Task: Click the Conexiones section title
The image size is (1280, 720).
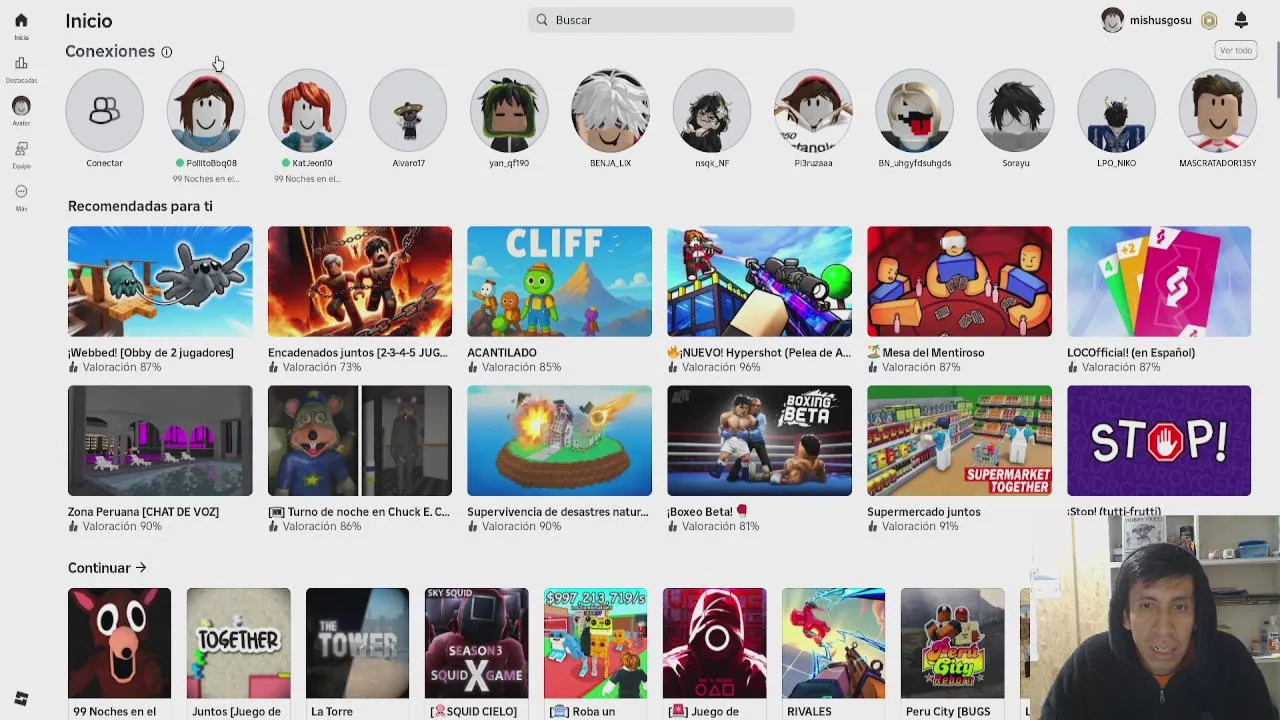Action: tap(110, 51)
